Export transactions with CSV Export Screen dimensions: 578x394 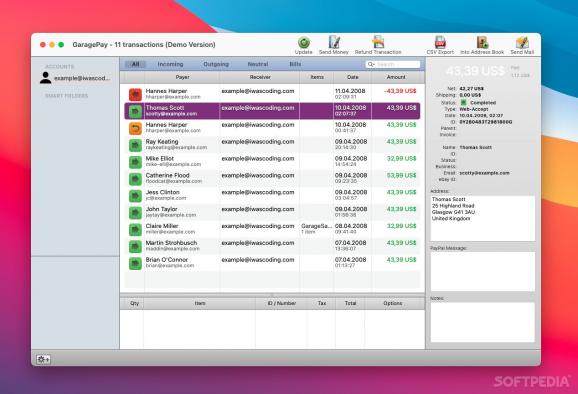(x=440, y=43)
